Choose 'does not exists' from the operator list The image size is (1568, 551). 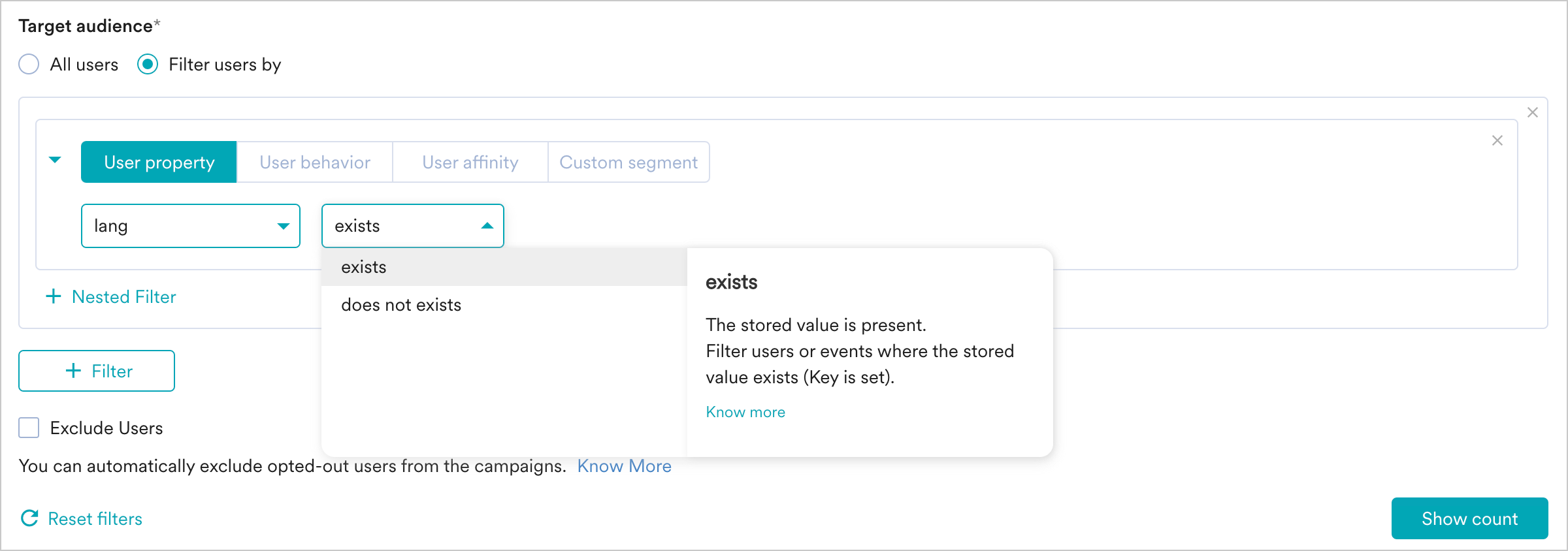[x=401, y=305]
